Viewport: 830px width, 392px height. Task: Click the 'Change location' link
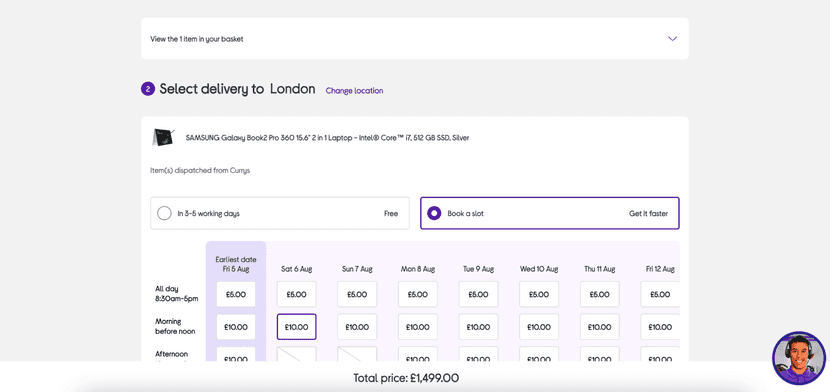pyautogui.click(x=354, y=90)
